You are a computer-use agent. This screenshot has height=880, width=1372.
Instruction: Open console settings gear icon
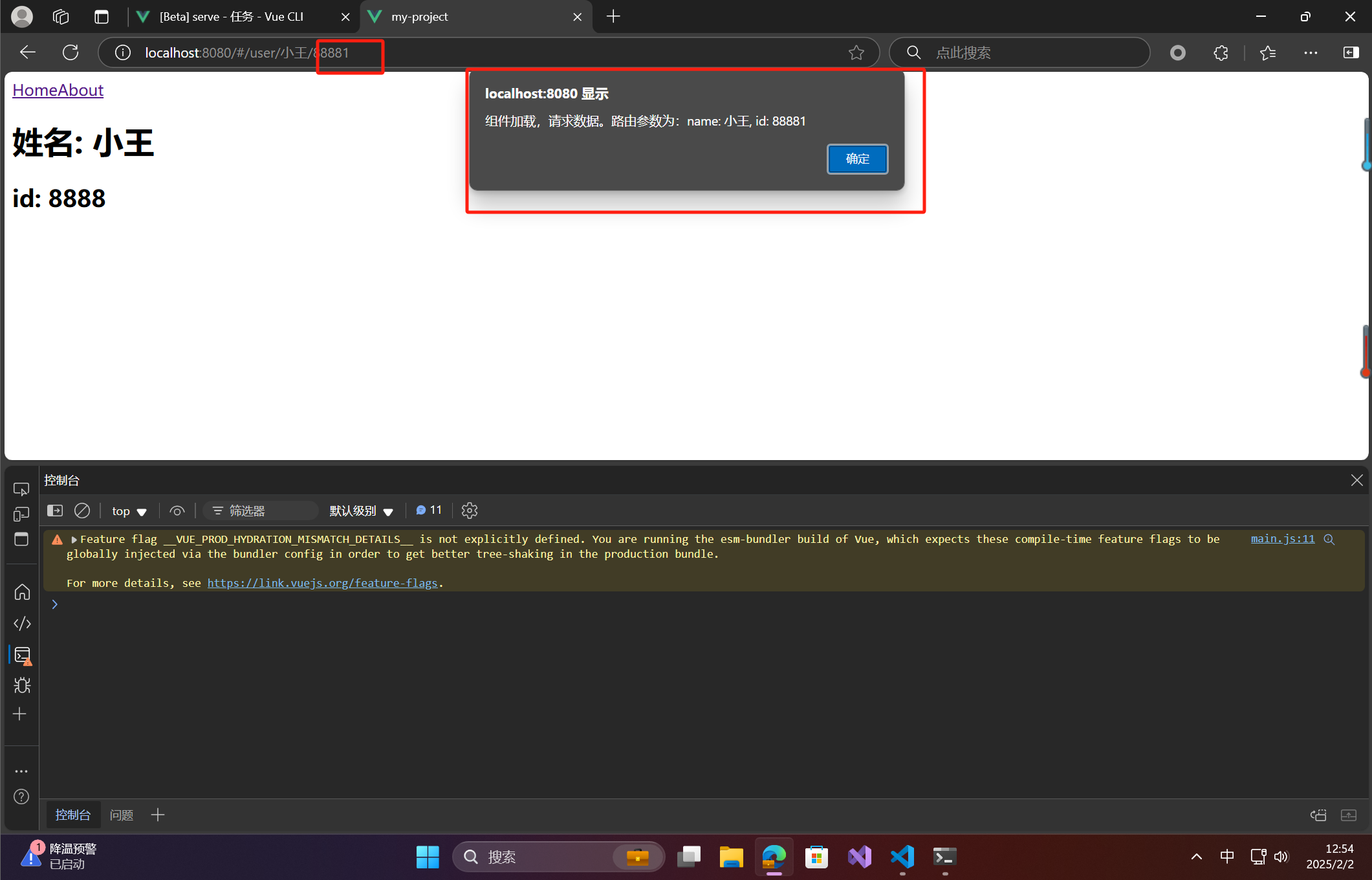pyautogui.click(x=470, y=511)
